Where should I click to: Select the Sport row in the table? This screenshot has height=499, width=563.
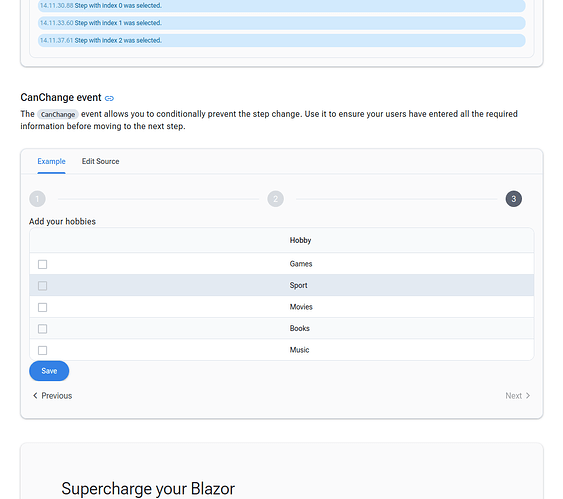click(282, 285)
